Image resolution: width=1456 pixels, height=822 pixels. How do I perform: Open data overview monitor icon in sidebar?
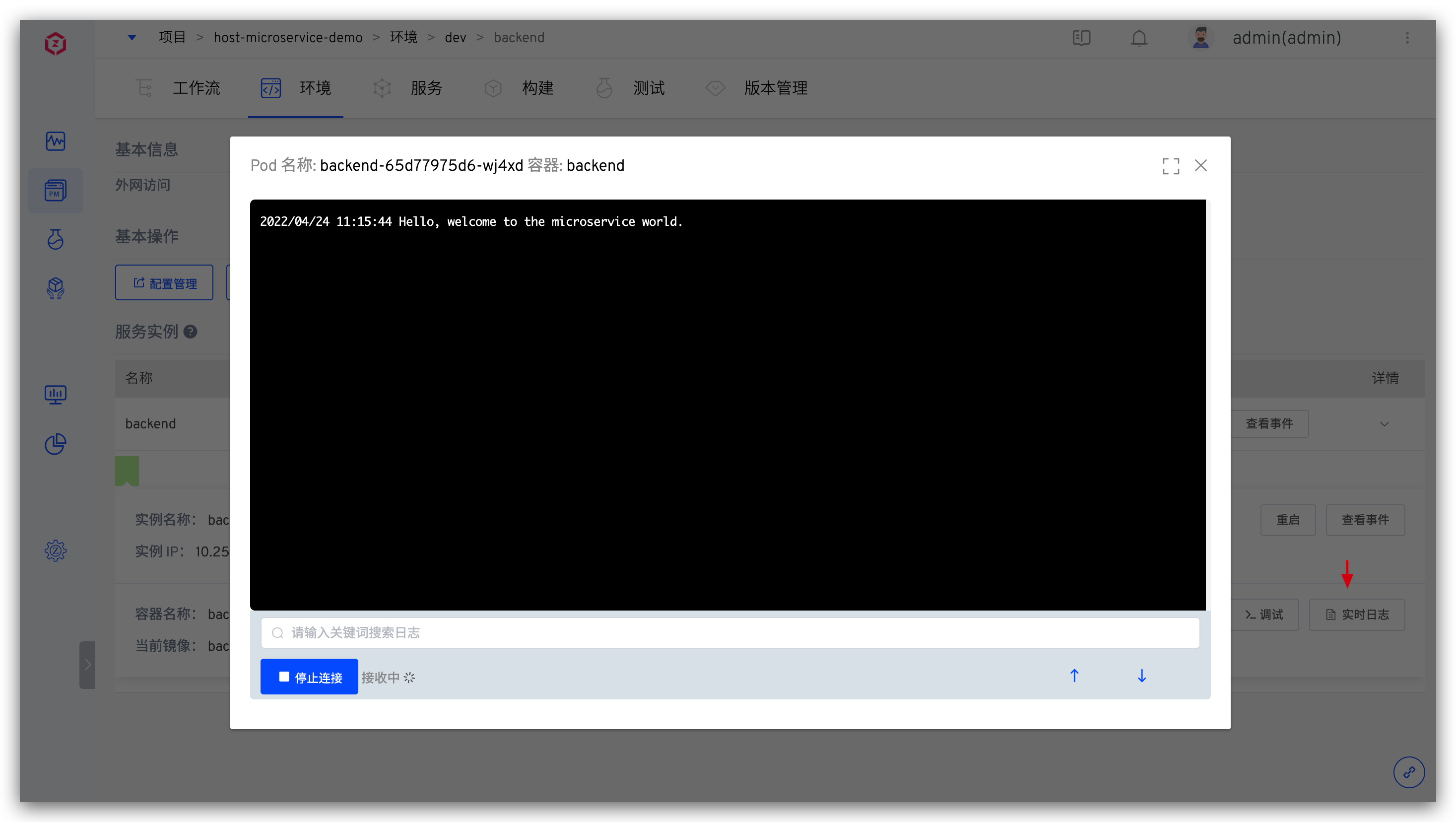pyautogui.click(x=56, y=394)
